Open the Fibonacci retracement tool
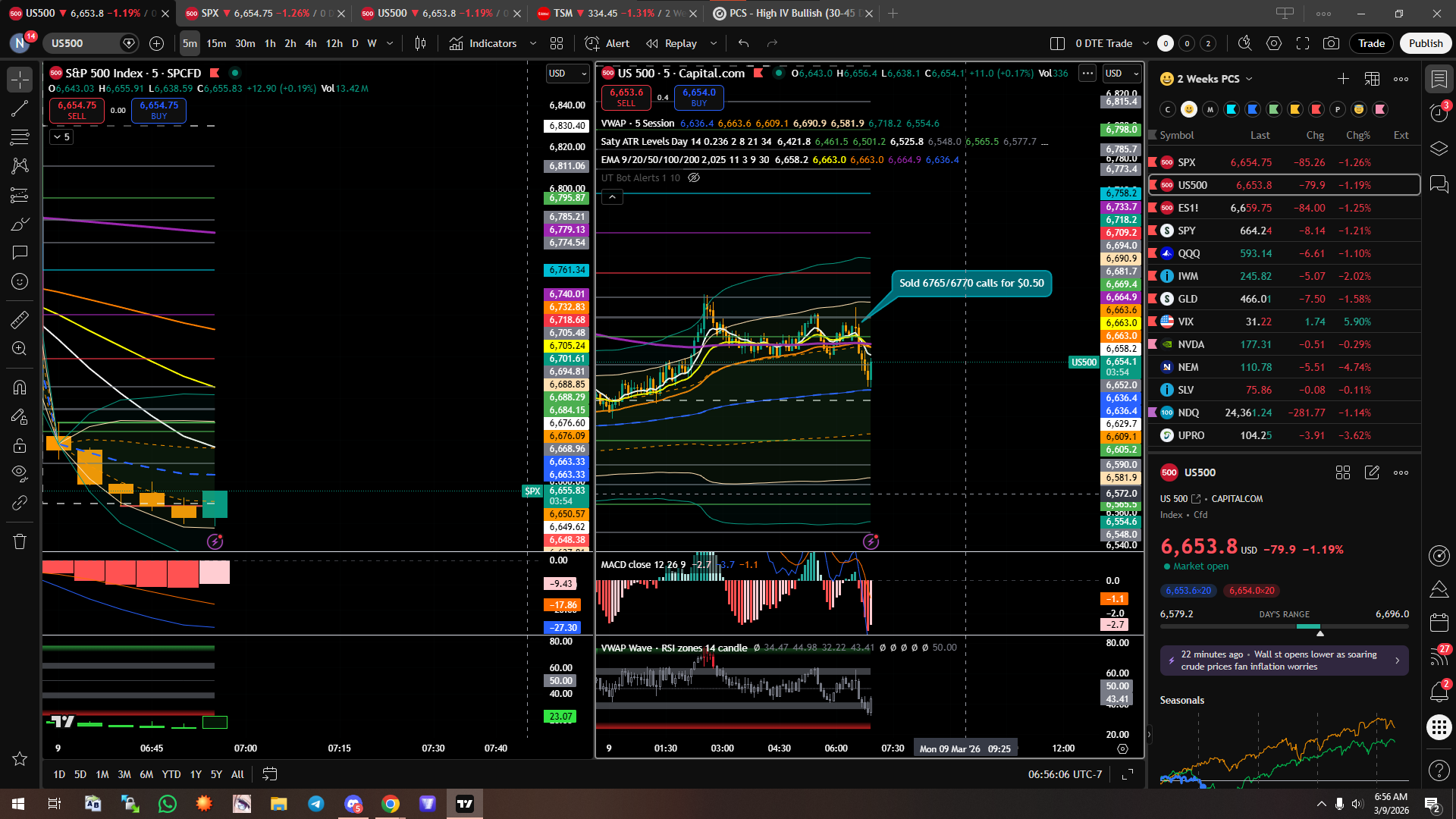1456x819 pixels. [20, 137]
